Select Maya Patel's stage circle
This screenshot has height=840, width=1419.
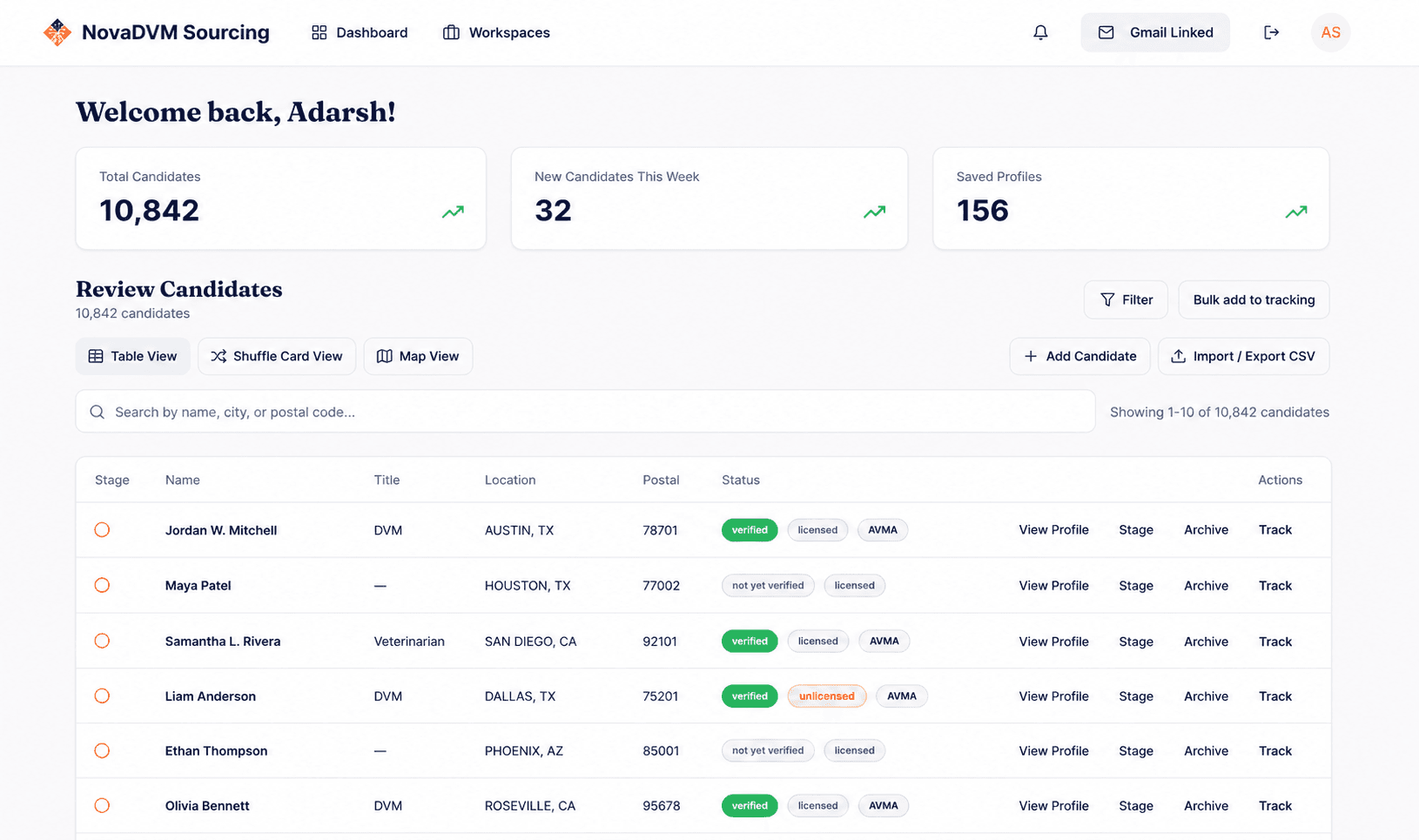tap(102, 585)
